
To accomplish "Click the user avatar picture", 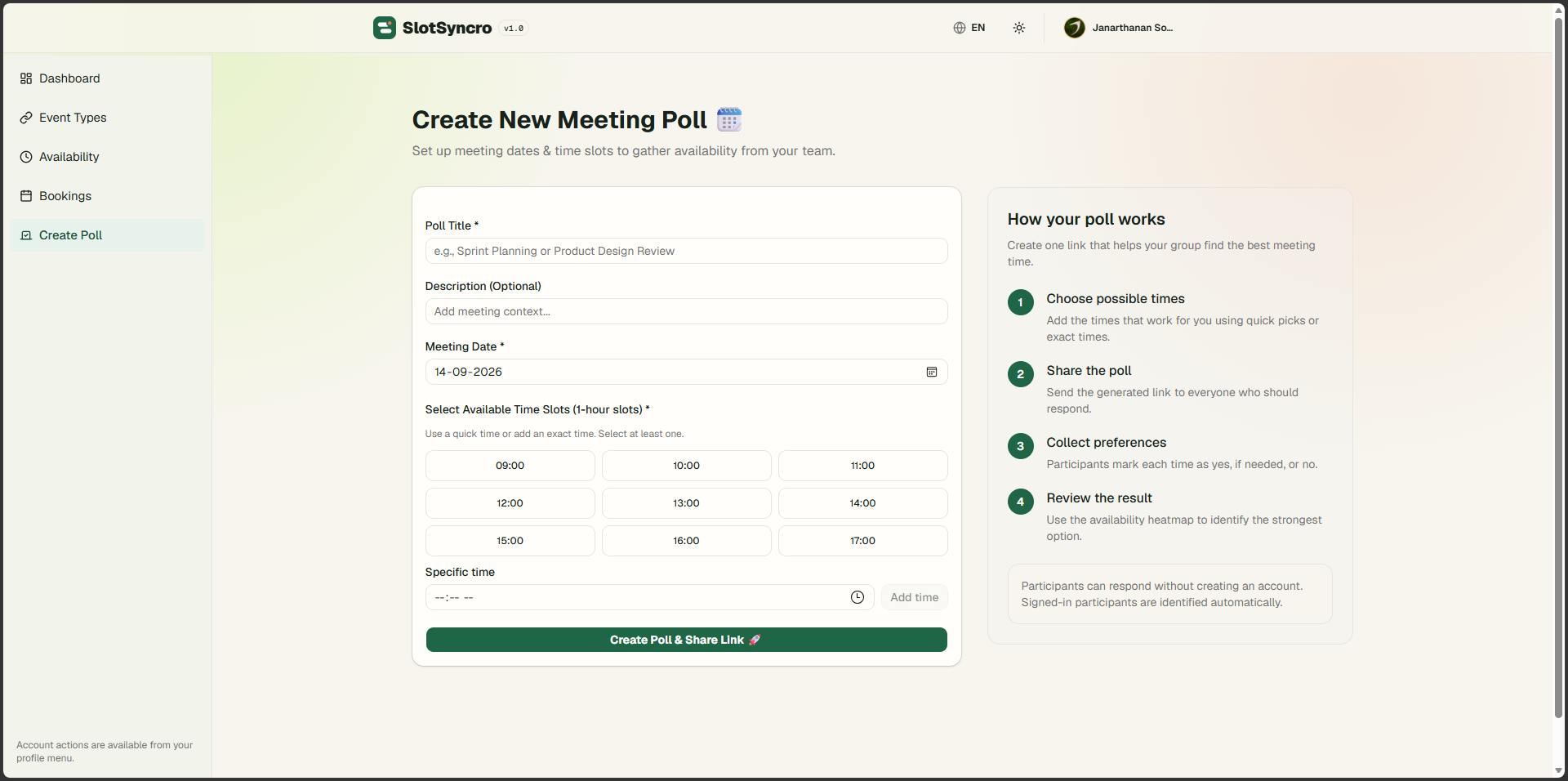I will click(1075, 28).
